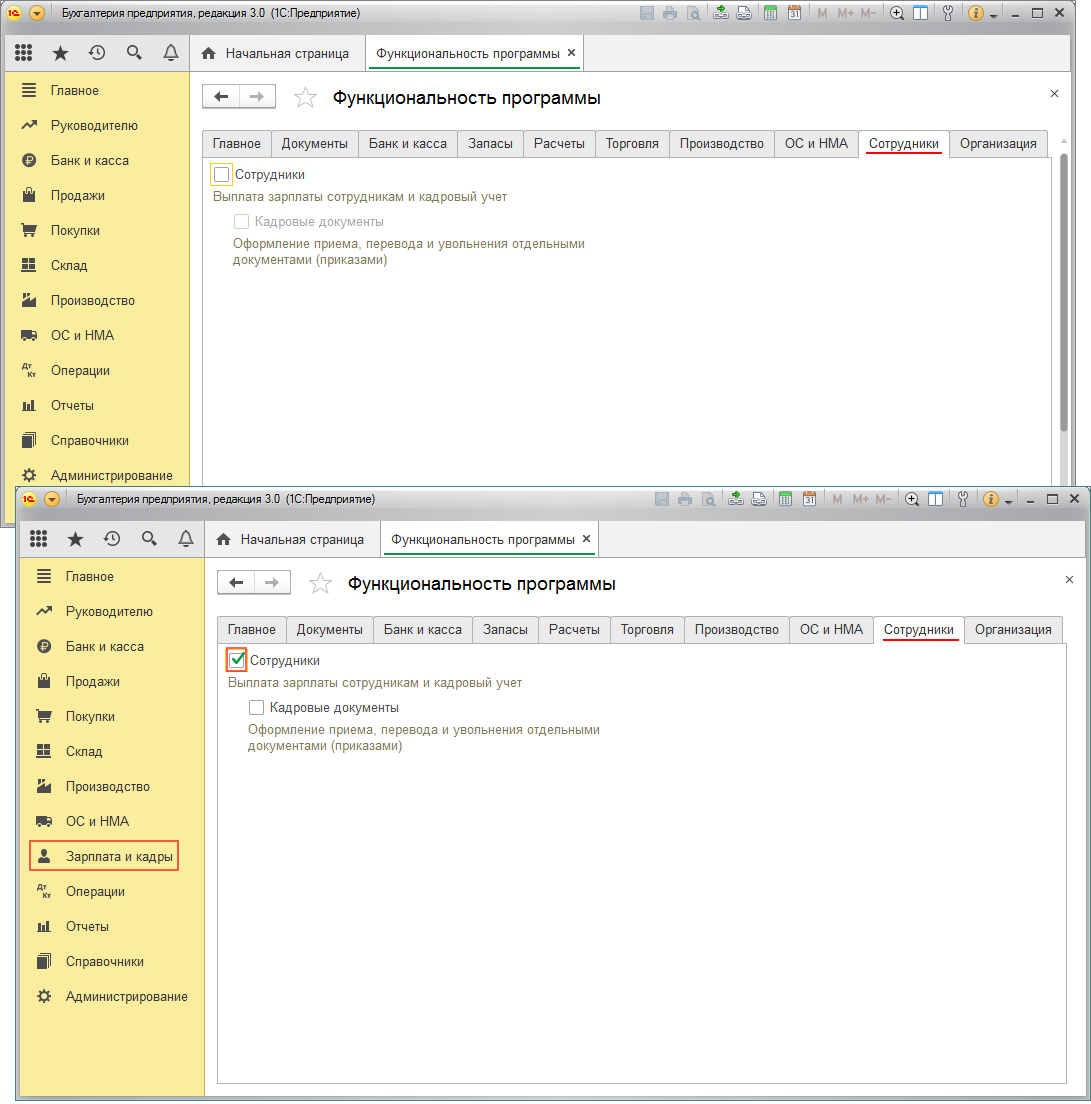
Task: Open sections menu grid in back window
Action: (x=24, y=53)
